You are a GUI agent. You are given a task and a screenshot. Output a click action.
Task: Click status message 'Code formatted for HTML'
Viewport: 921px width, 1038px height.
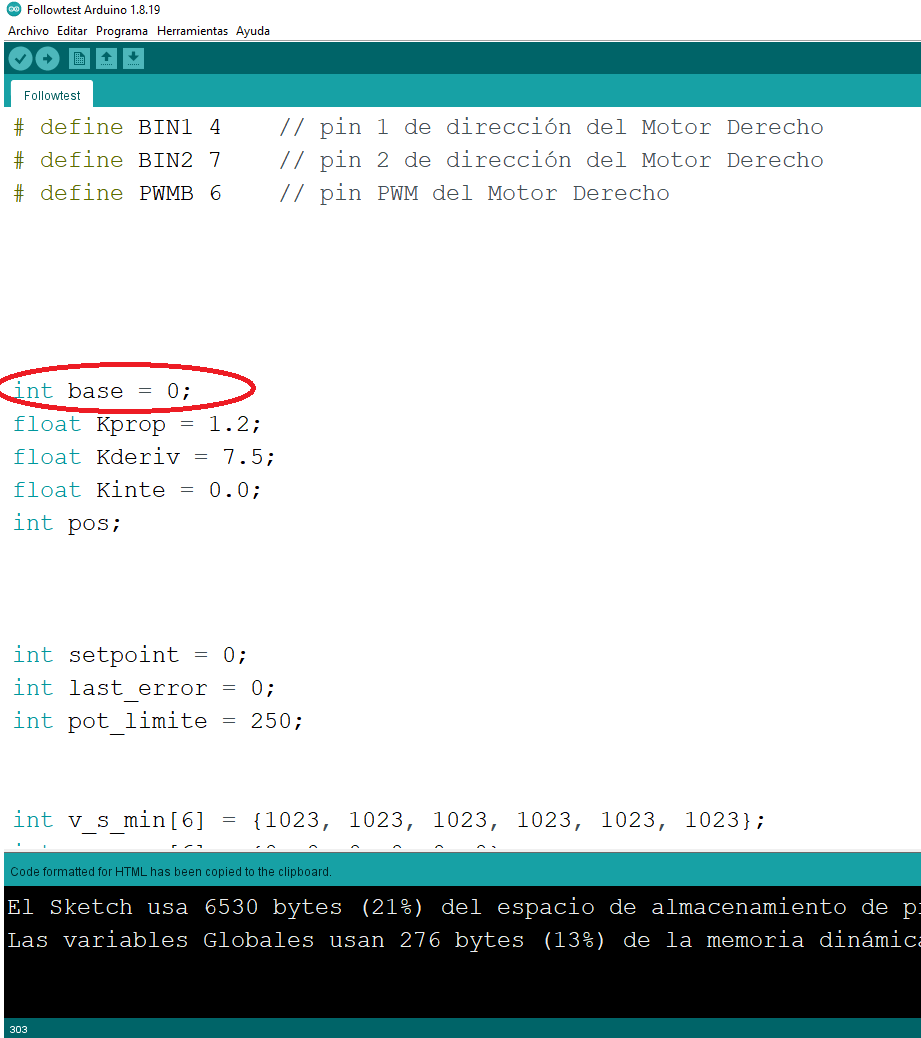point(171,872)
